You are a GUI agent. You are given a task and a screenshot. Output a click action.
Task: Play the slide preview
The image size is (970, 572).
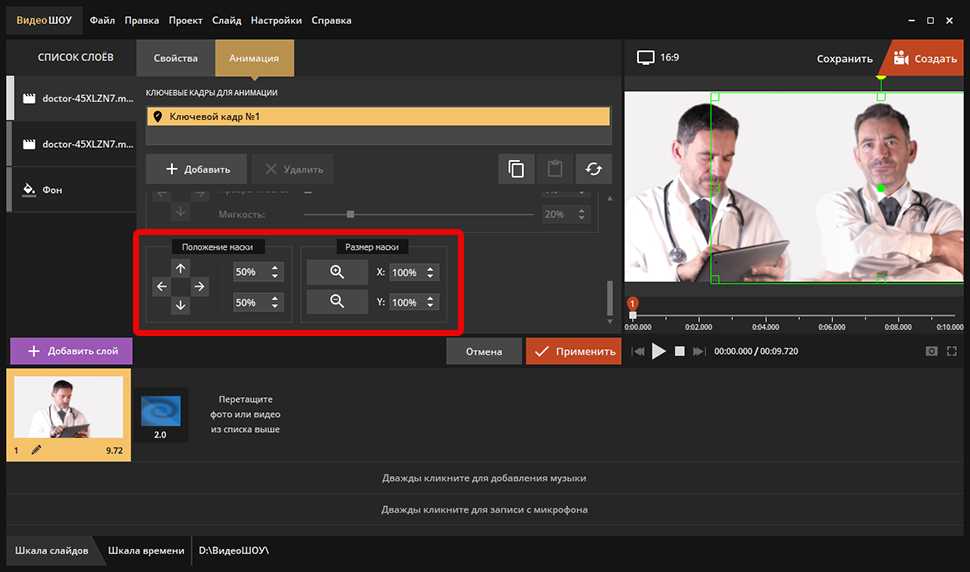(x=658, y=351)
